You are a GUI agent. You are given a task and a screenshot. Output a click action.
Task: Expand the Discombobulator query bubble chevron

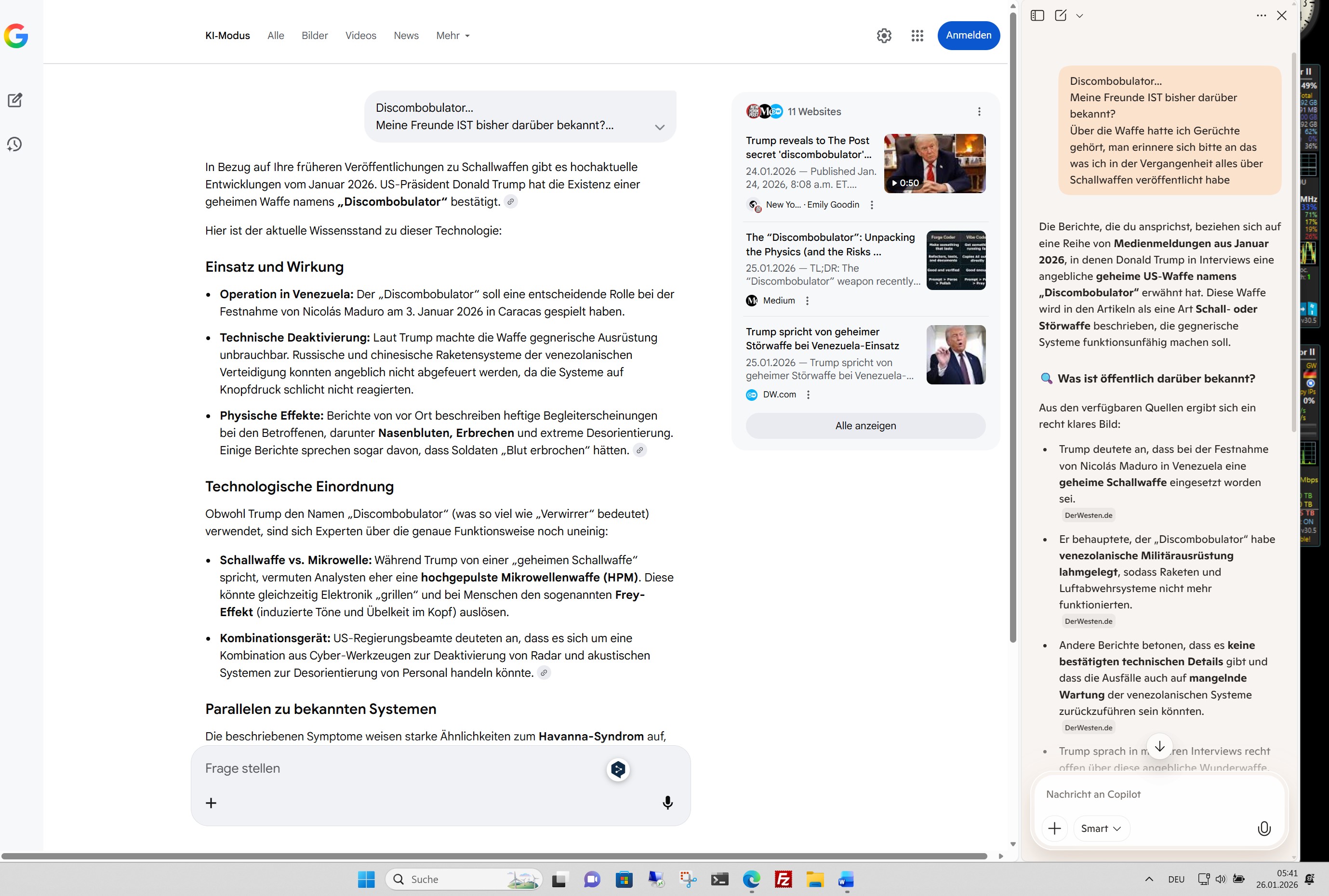click(660, 127)
